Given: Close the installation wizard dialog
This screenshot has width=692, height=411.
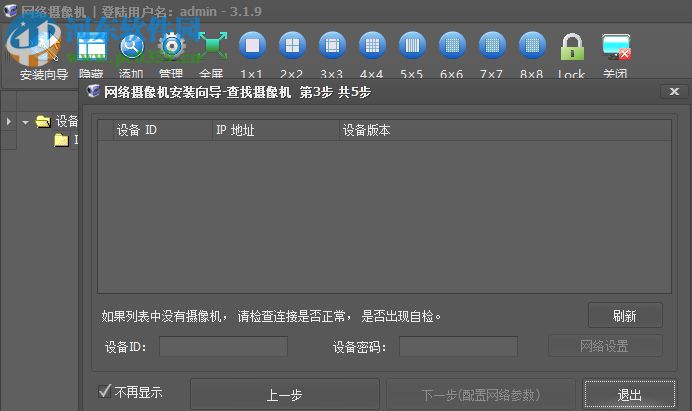Looking at the screenshot, I should pos(674,92).
